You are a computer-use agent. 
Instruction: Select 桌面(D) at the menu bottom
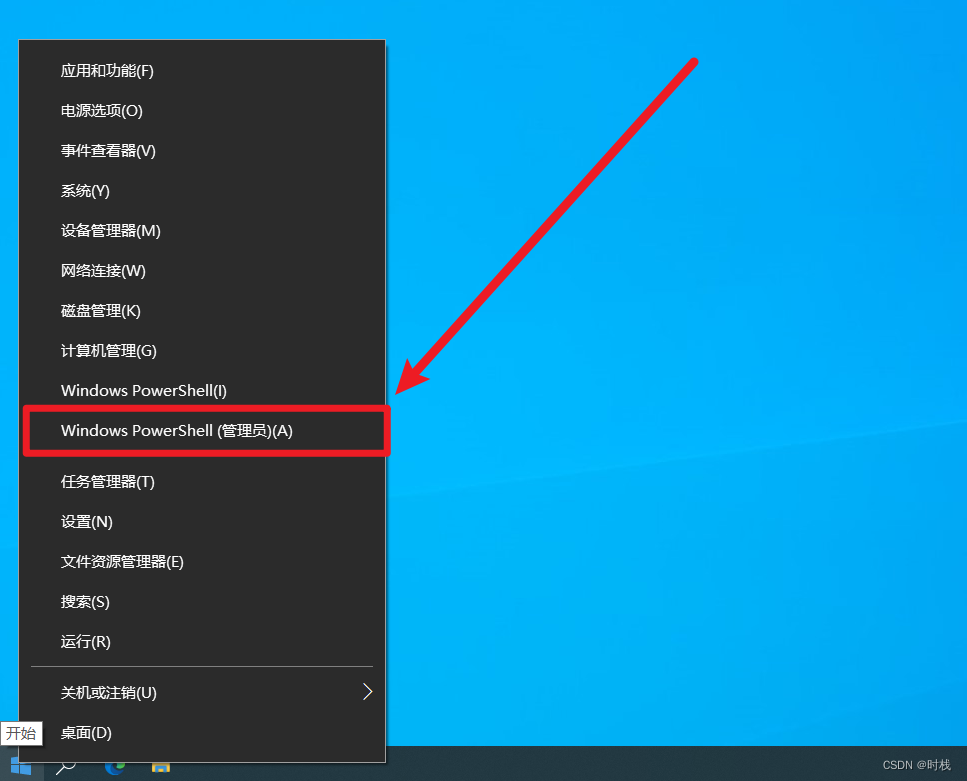pyautogui.click(x=202, y=733)
